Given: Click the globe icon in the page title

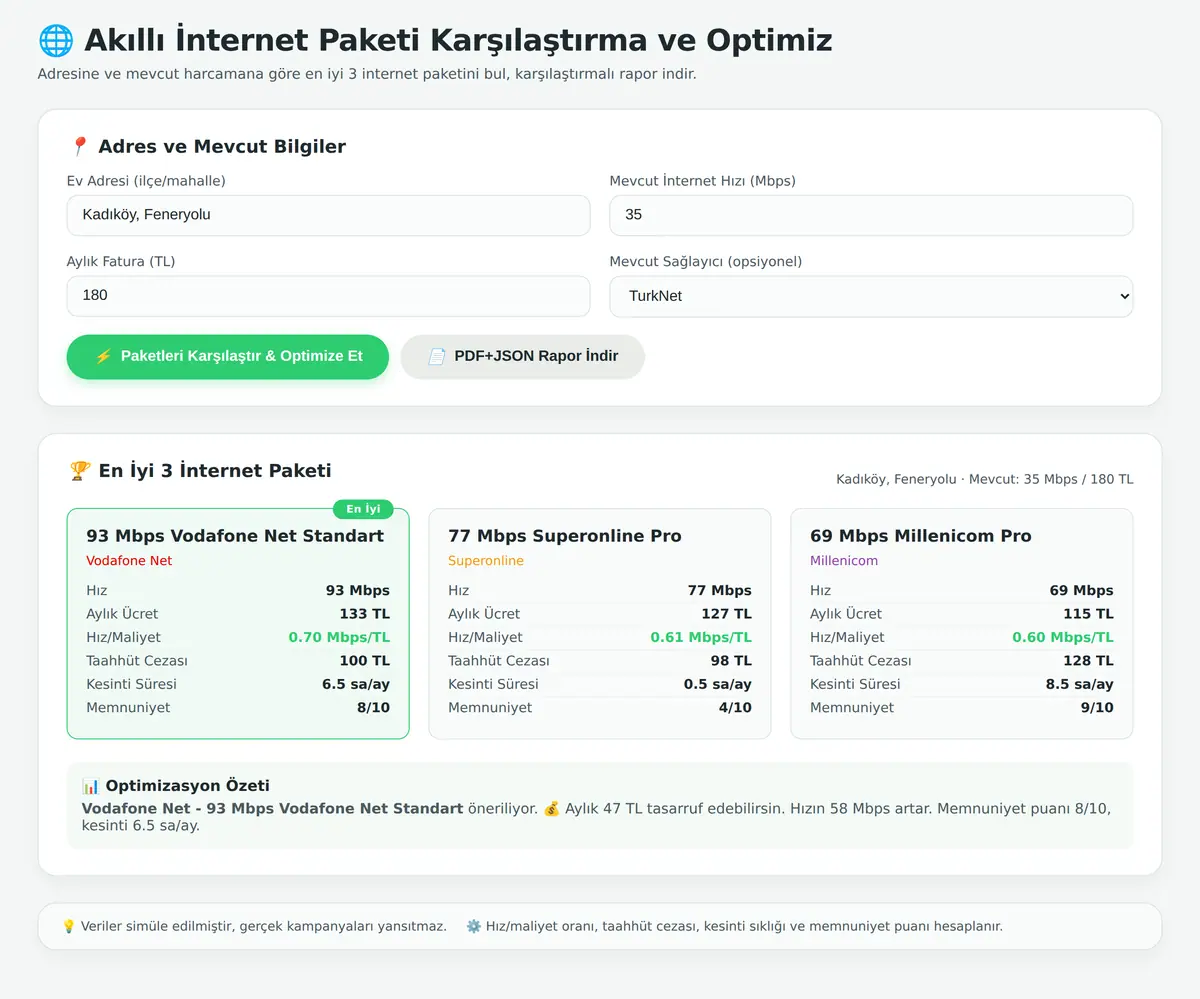Looking at the screenshot, I should [x=56, y=40].
